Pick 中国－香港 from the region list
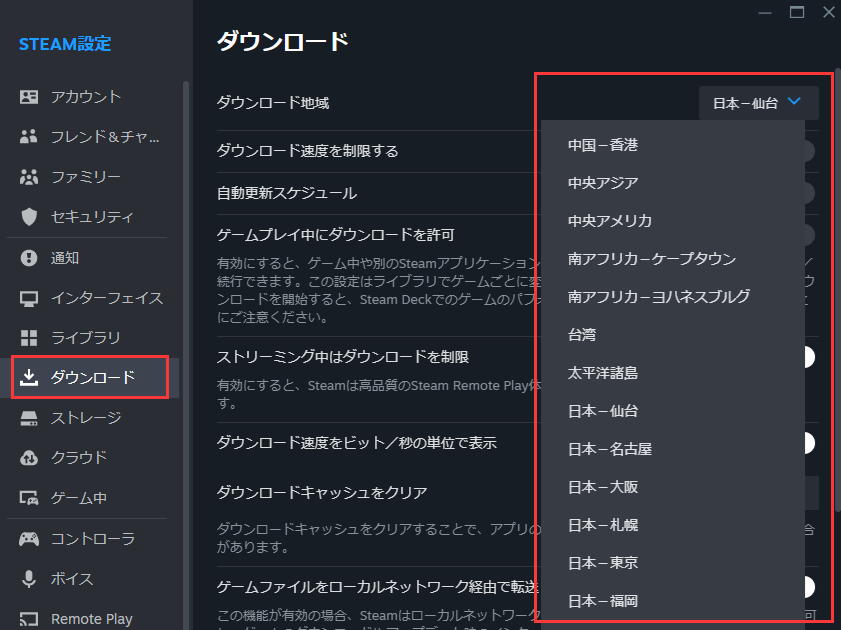Image resolution: width=841 pixels, height=630 pixels. pyautogui.click(x=603, y=145)
